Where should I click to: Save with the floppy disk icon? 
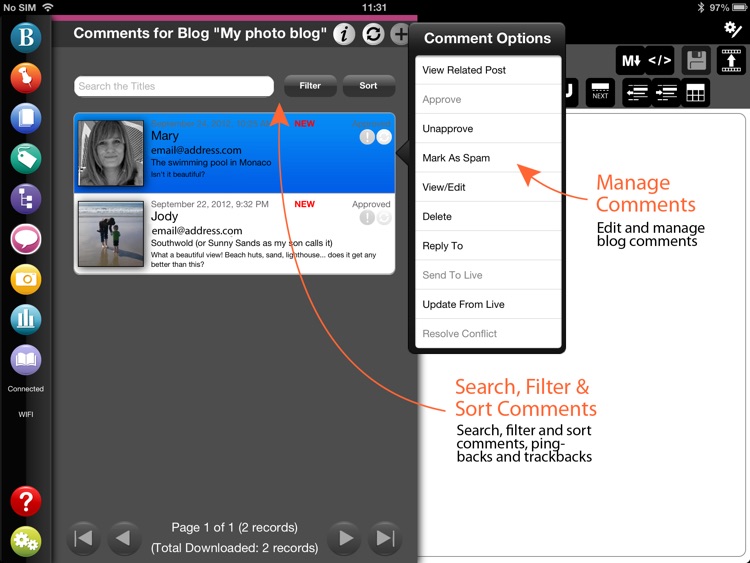click(x=696, y=61)
